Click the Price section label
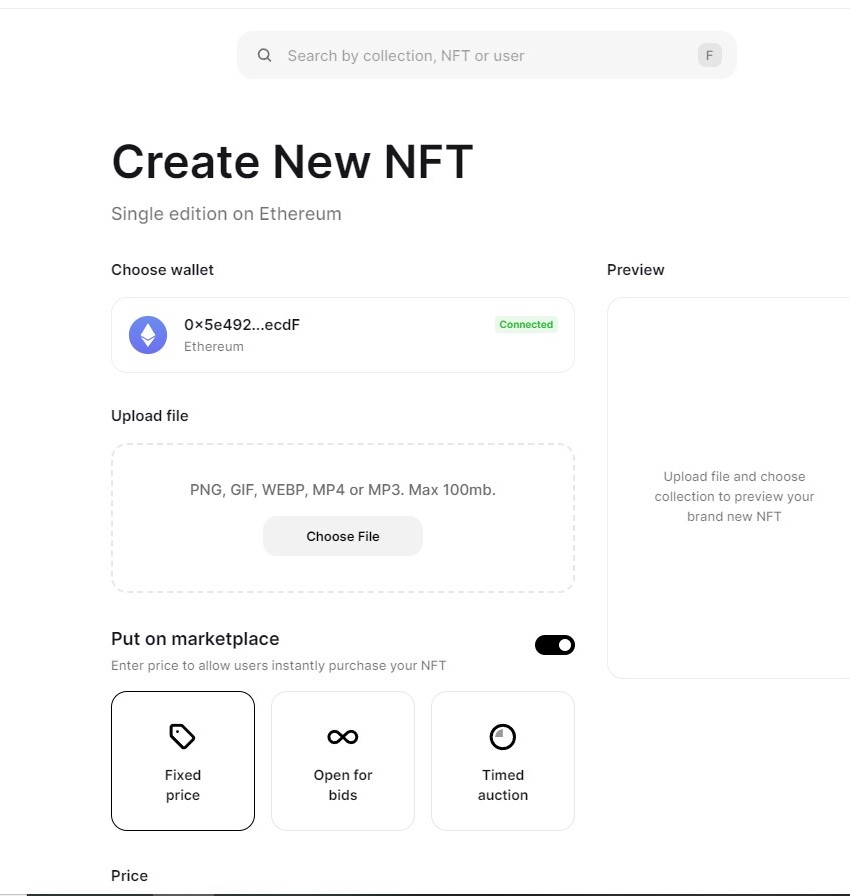Image resolution: width=850 pixels, height=896 pixels. 130,875
